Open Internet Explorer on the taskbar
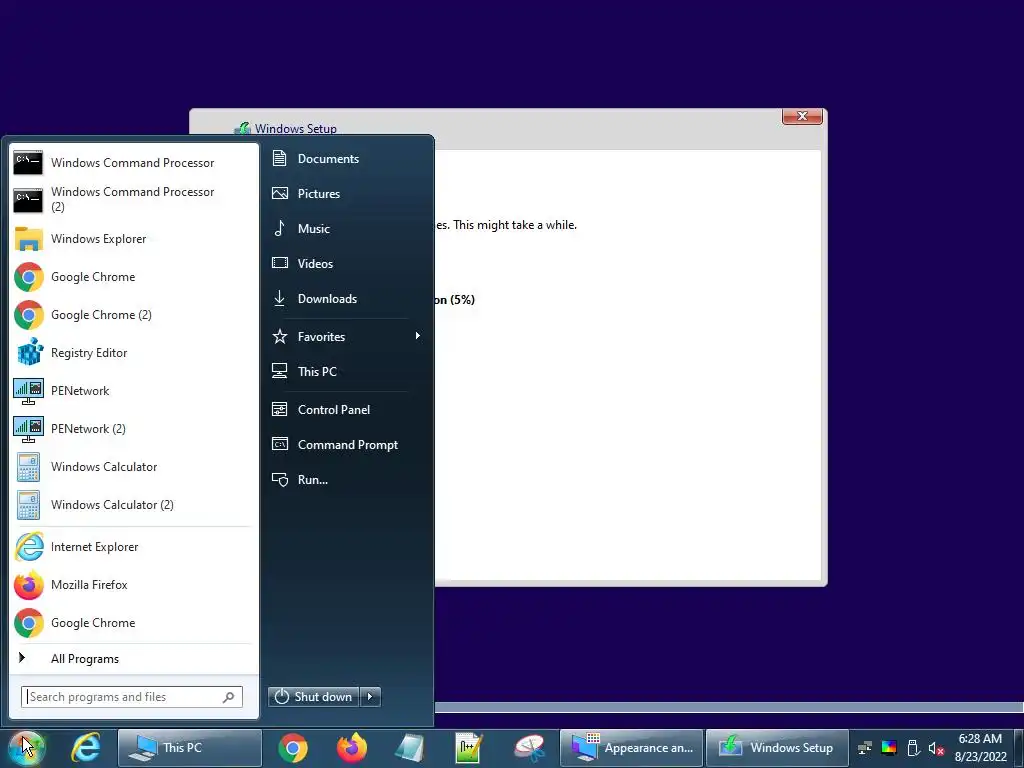This screenshot has height=768, width=1024. (x=86, y=748)
